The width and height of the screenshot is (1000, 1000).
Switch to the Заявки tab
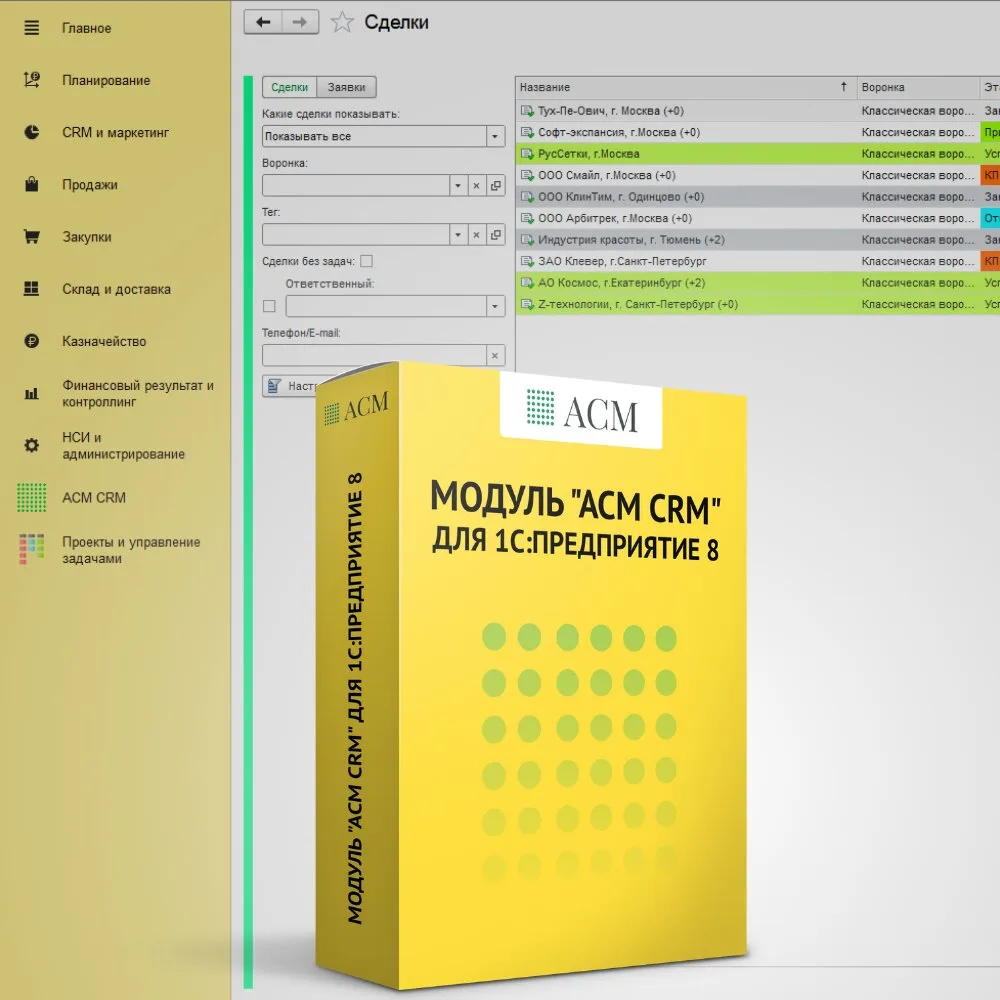[x=346, y=87]
